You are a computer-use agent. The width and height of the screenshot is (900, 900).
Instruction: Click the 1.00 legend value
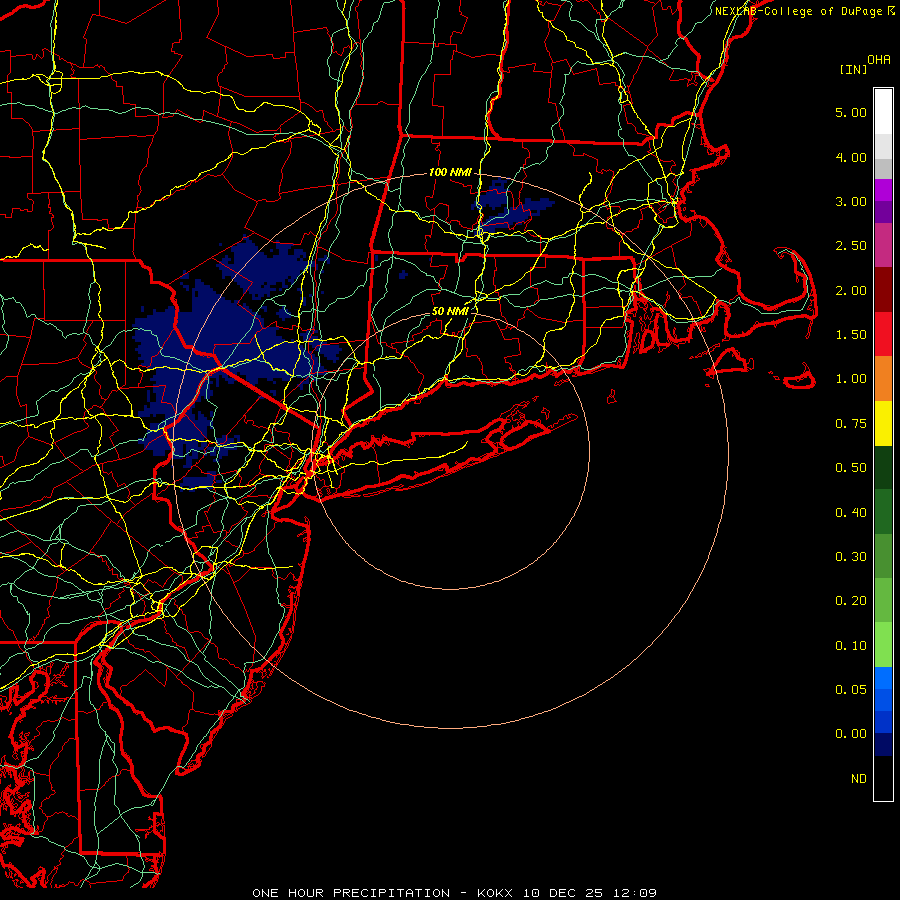click(851, 379)
